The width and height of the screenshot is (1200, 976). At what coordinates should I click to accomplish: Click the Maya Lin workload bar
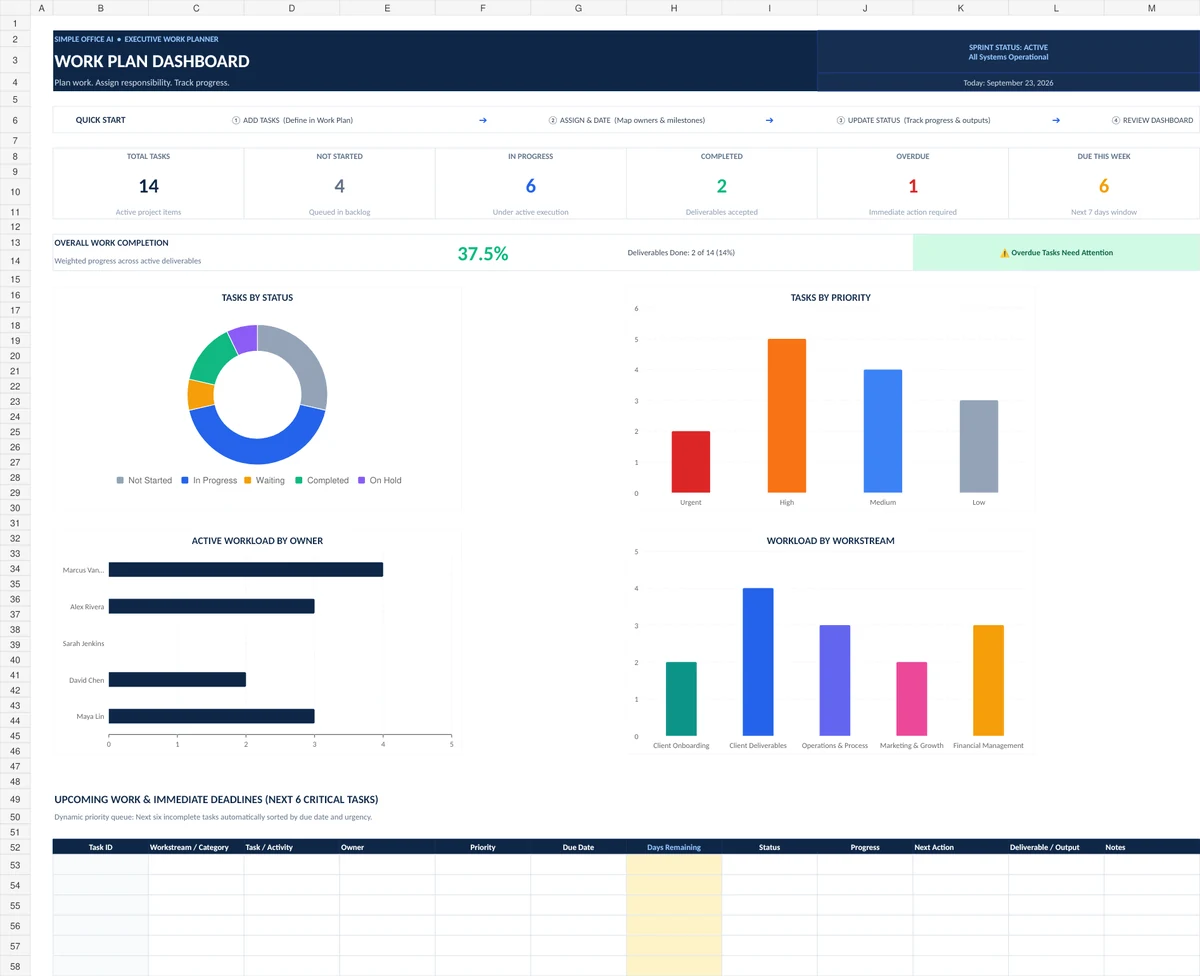(x=212, y=716)
